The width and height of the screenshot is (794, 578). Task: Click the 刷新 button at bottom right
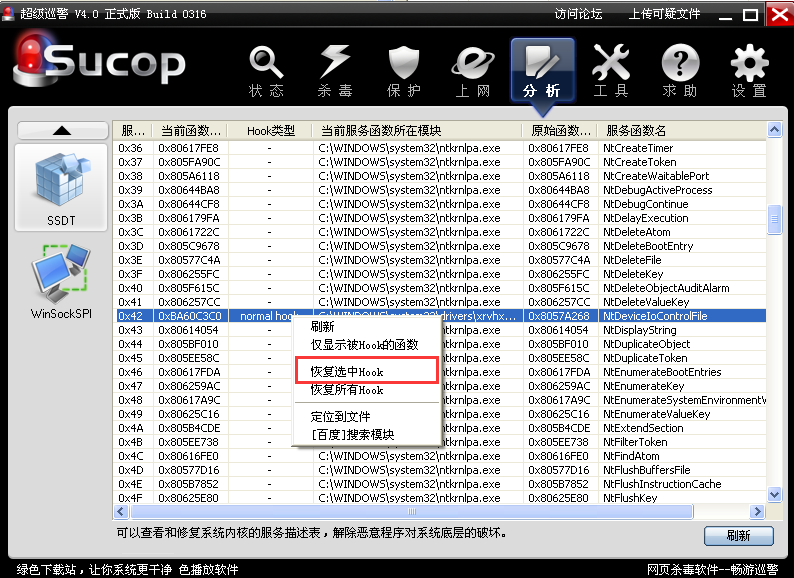click(x=738, y=535)
